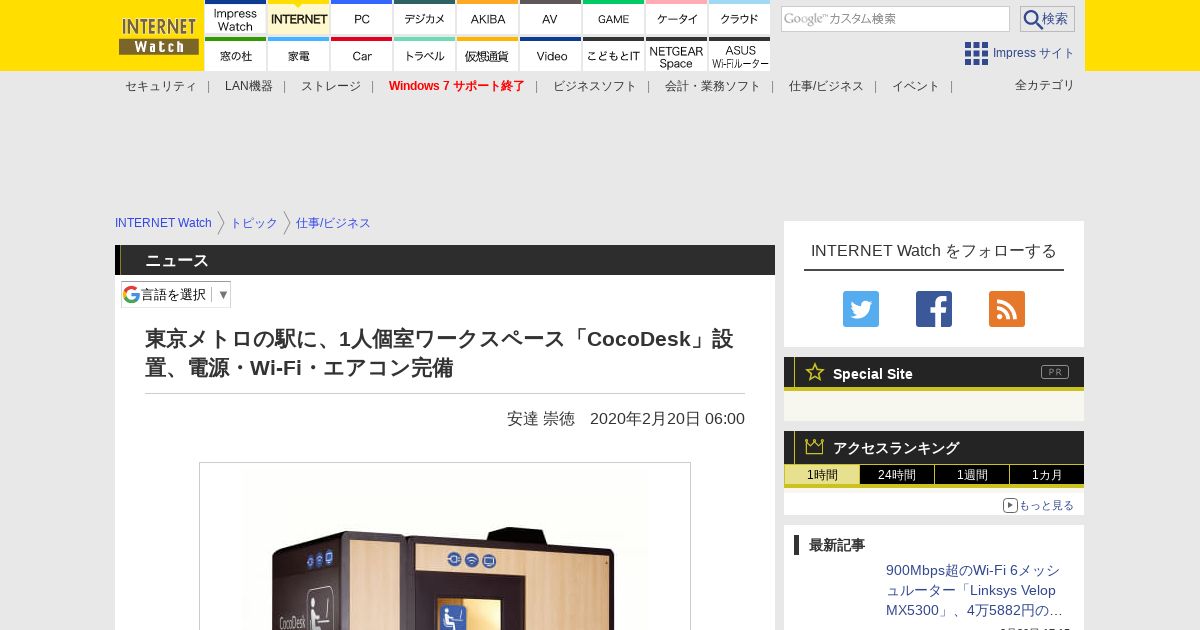1200x630 pixels.
Task: Open the Video nav tab
Action: click(550, 54)
